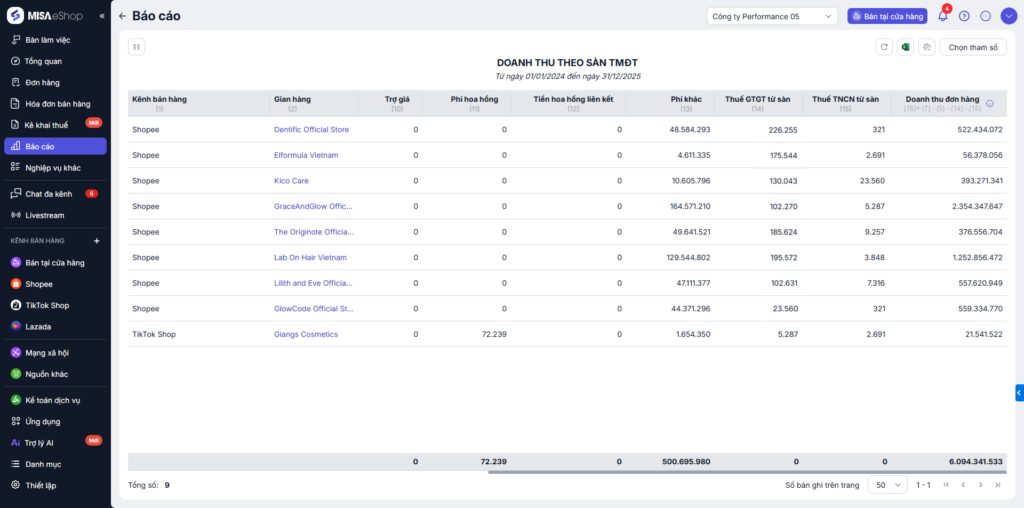Expand the user account menu chevron
1024x508 pixels.
click(x=1008, y=16)
